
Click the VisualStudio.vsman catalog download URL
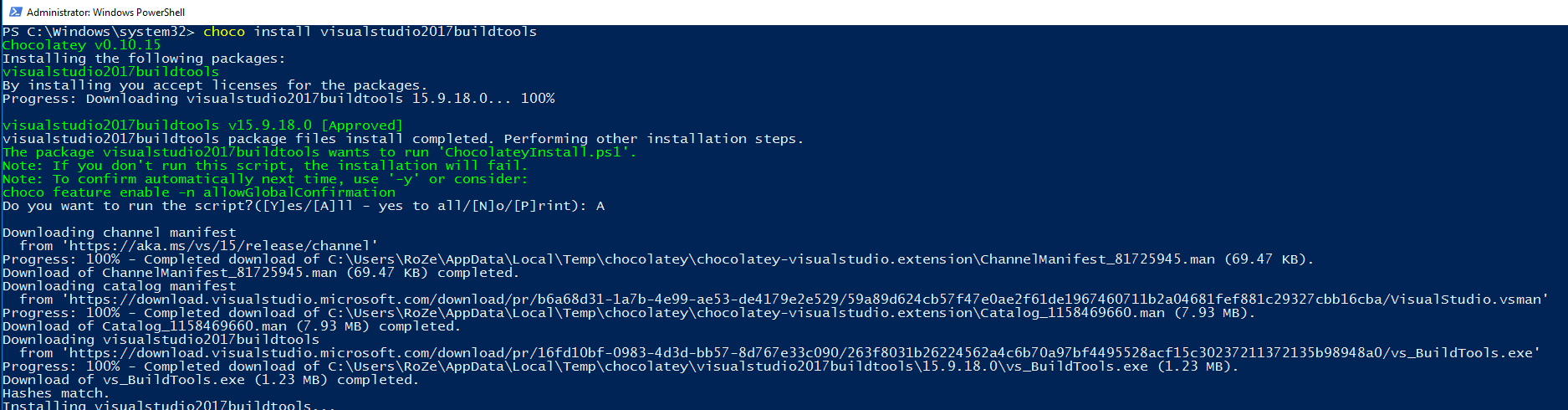tap(809, 300)
